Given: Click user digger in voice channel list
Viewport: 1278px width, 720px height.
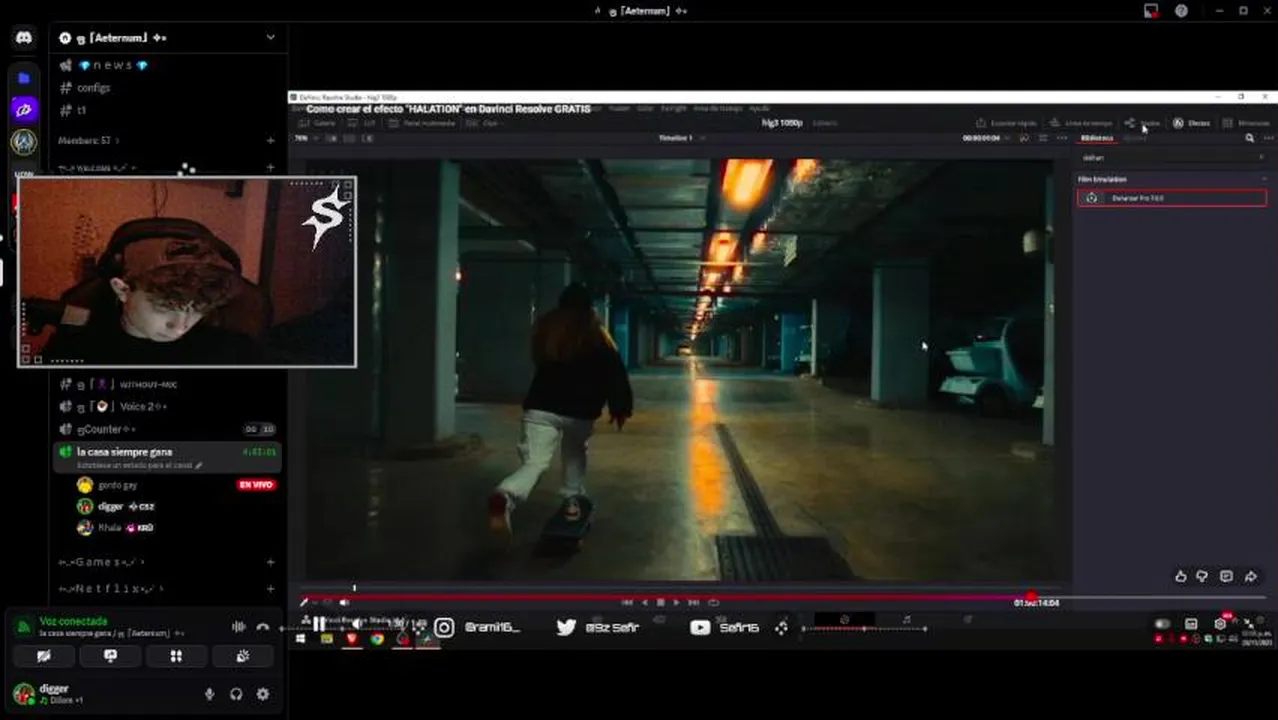Looking at the screenshot, I should click(x=111, y=506).
